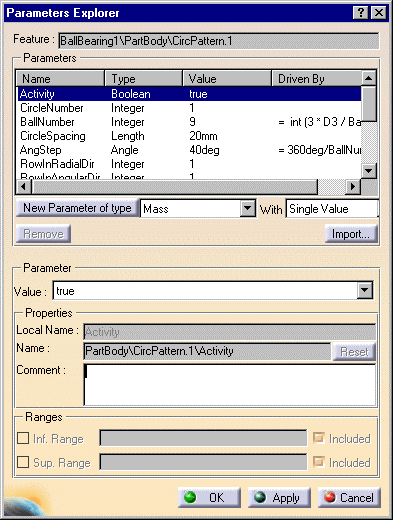Select the AngStep parameter row
The width and height of the screenshot is (393, 520).
(189, 150)
